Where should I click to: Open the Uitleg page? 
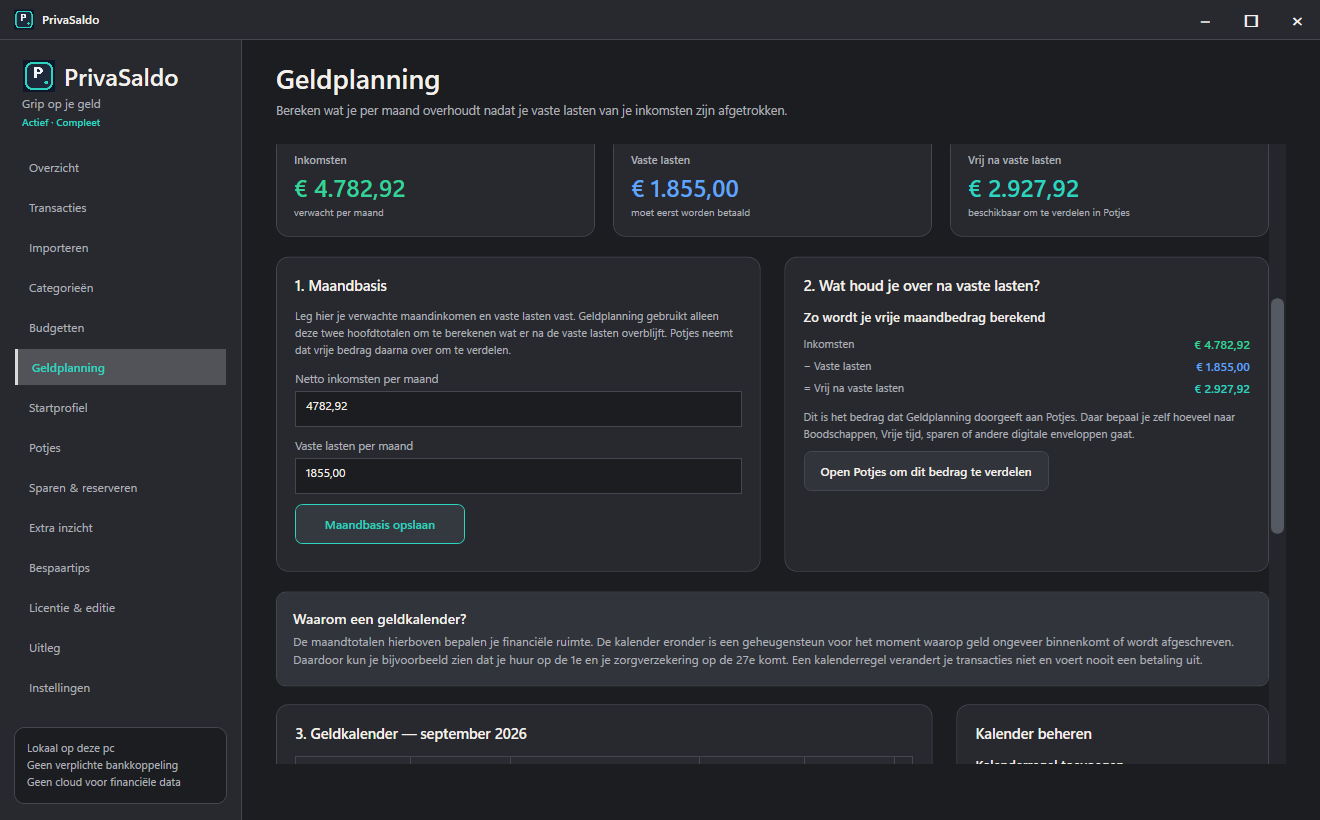pos(120,648)
